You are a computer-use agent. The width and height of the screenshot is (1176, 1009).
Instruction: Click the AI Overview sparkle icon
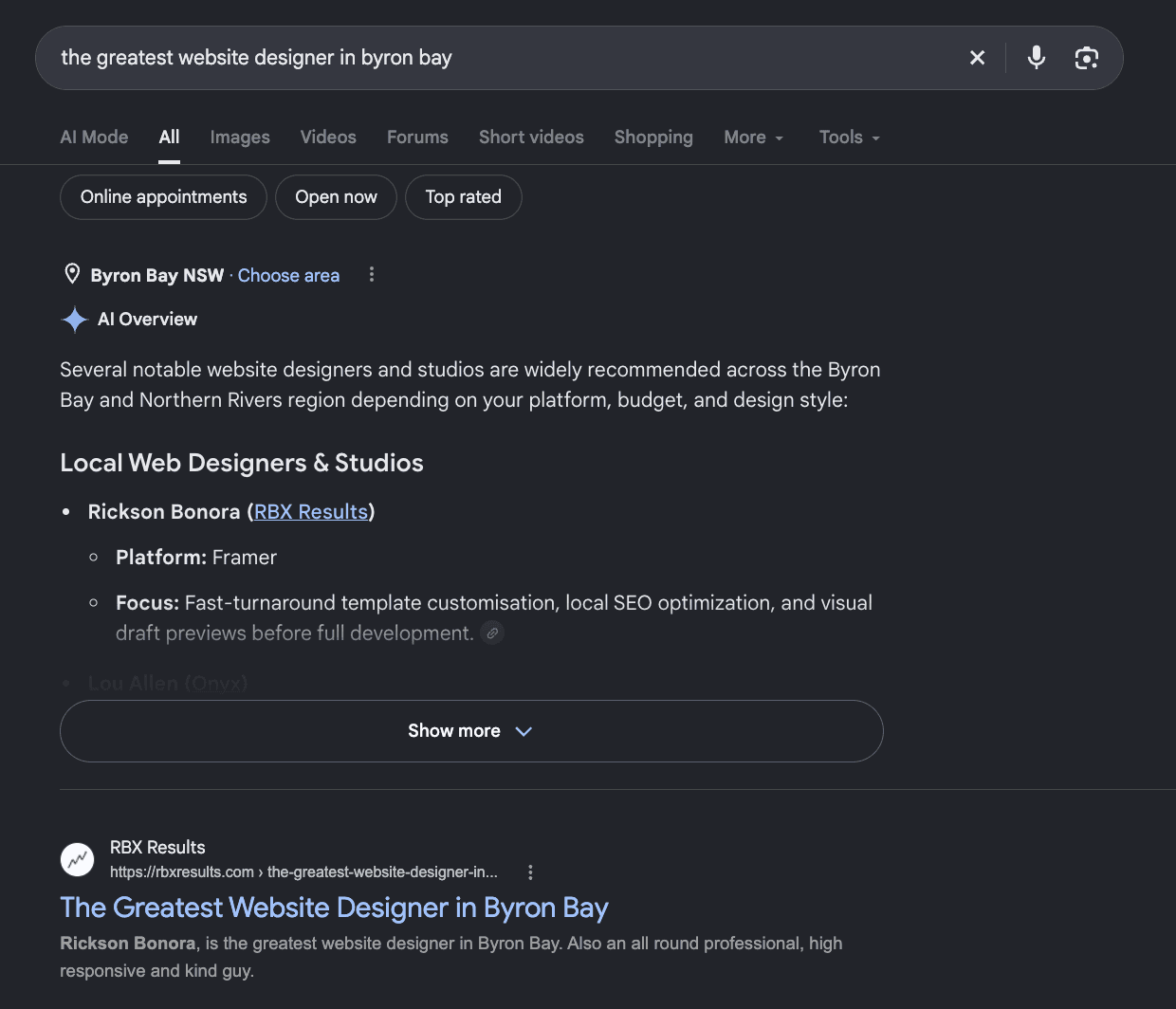click(x=75, y=320)
